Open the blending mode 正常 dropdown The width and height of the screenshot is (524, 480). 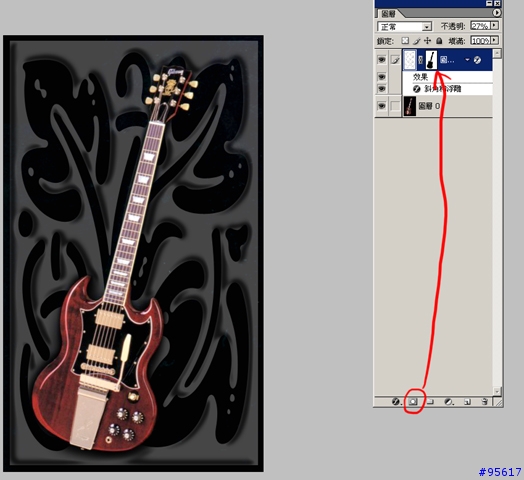click(x=427, y=26)
